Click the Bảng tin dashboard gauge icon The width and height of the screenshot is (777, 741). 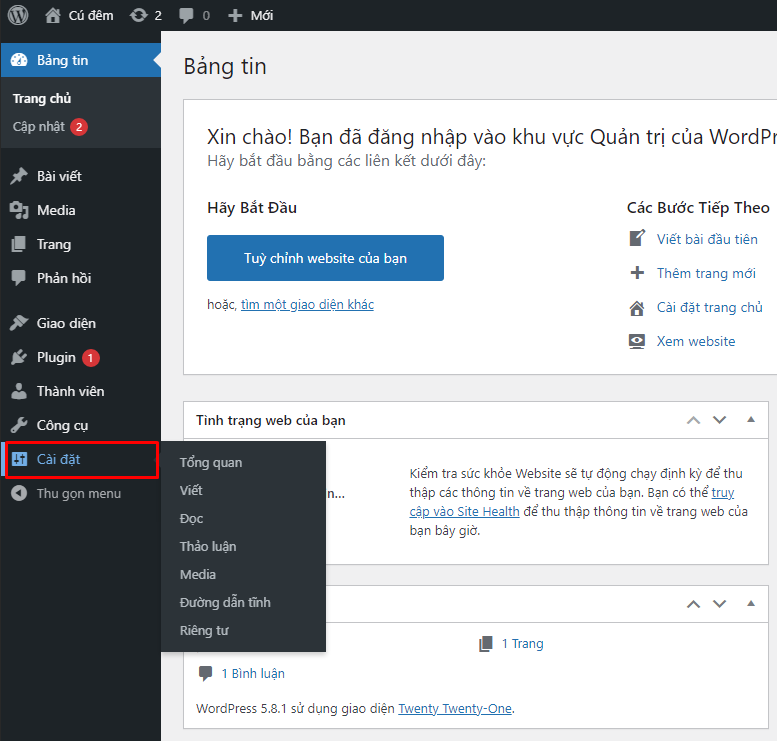[x=19, y=60]
